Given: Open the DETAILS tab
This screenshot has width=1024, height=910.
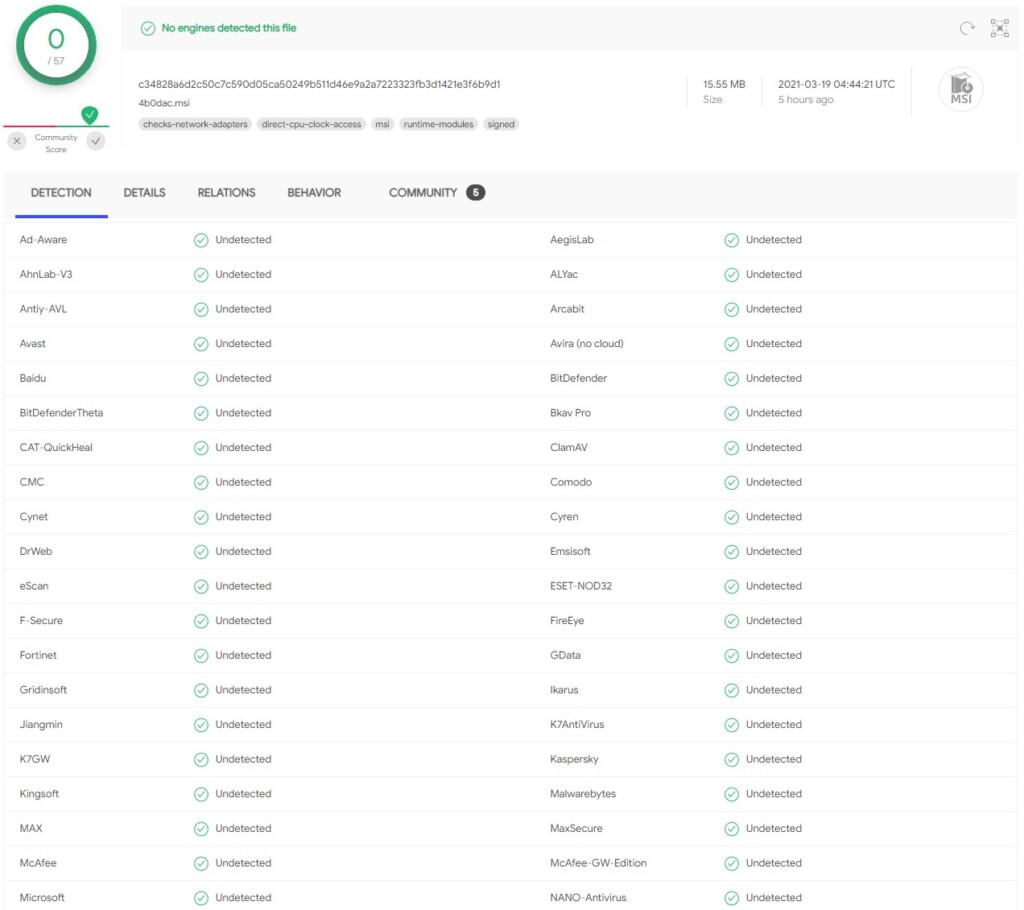Looking at the screenshot, I should [x=144, y=193].
